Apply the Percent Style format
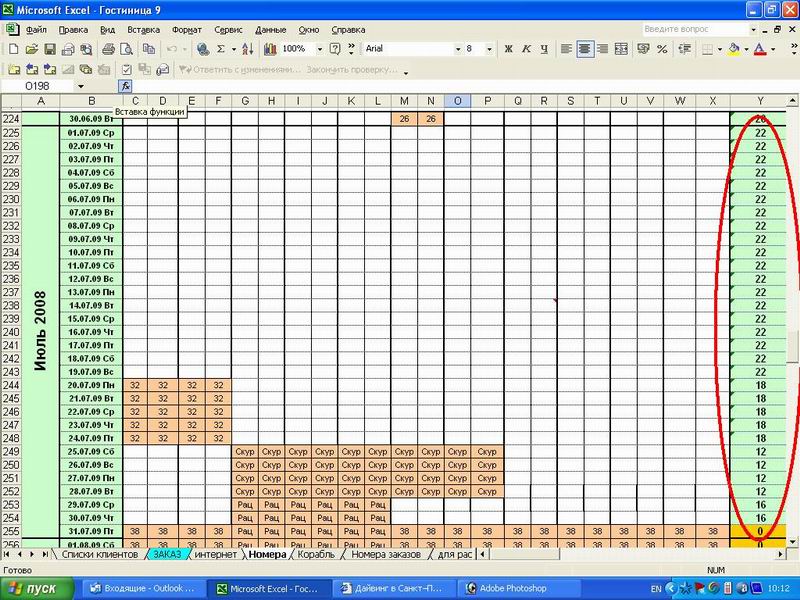 point(662,49)
